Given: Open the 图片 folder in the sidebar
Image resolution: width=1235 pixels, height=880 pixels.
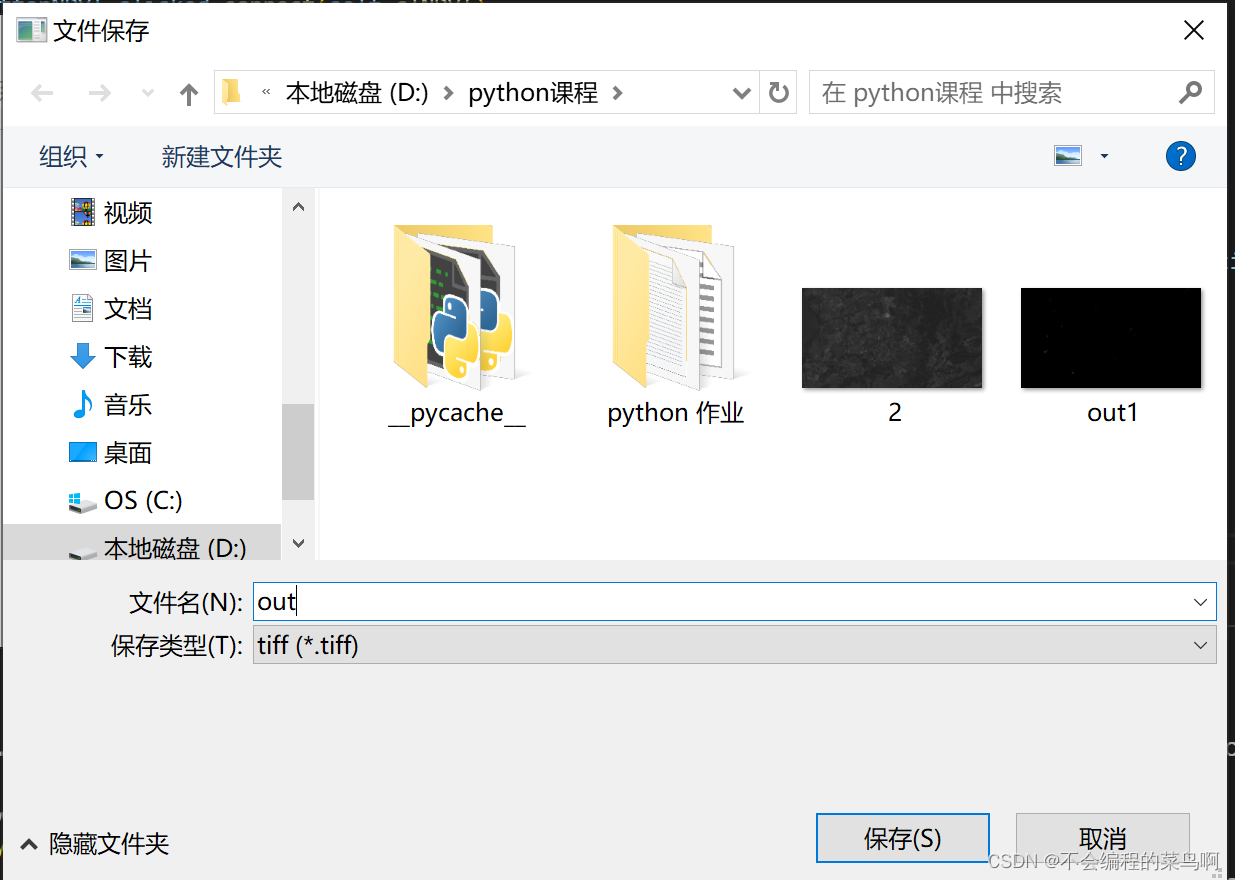Looking at the screenshot, I should (126, 260).
